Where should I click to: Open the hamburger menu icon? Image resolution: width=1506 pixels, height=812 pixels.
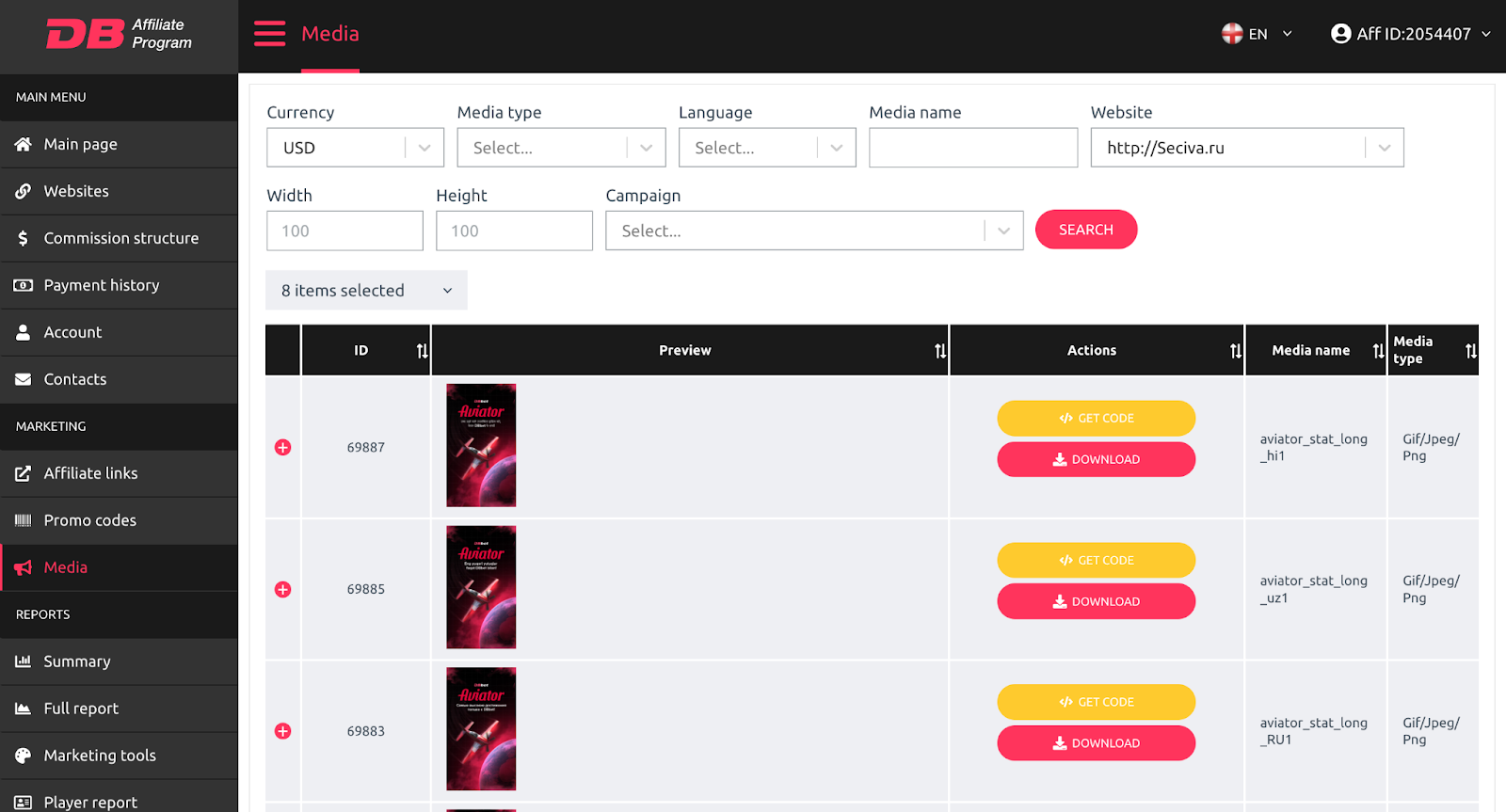click(269, 34)
